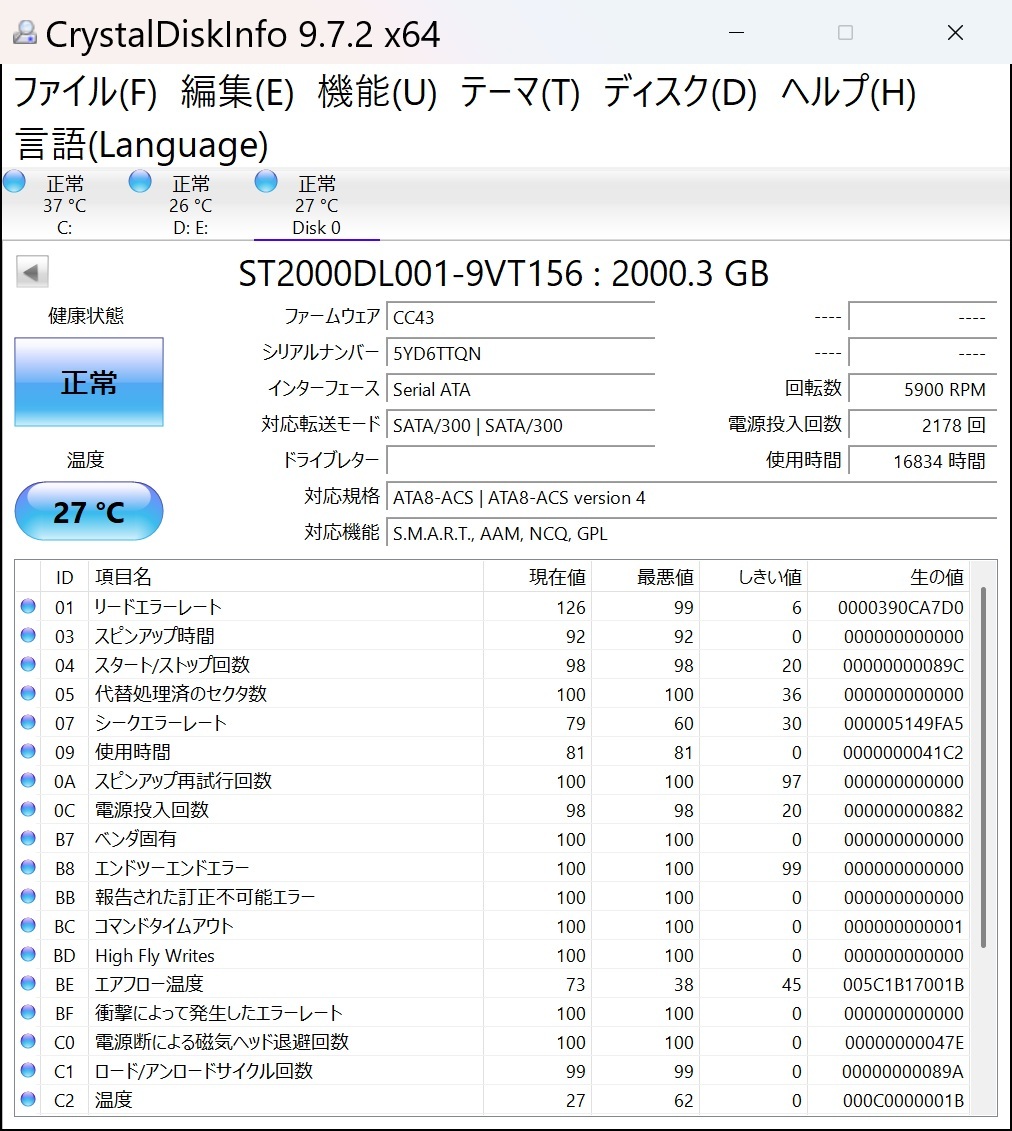
Task: Click the 正常 health status button
Action: pos(89,382)
